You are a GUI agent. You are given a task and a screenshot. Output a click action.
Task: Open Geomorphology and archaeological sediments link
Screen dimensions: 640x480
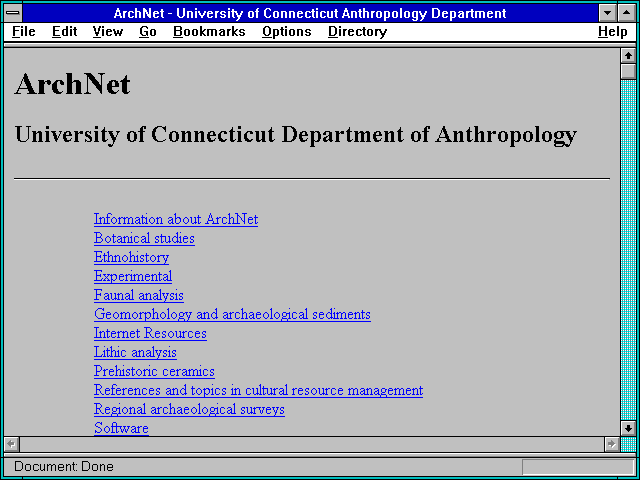pyautogui.click(x=232, y=314)
